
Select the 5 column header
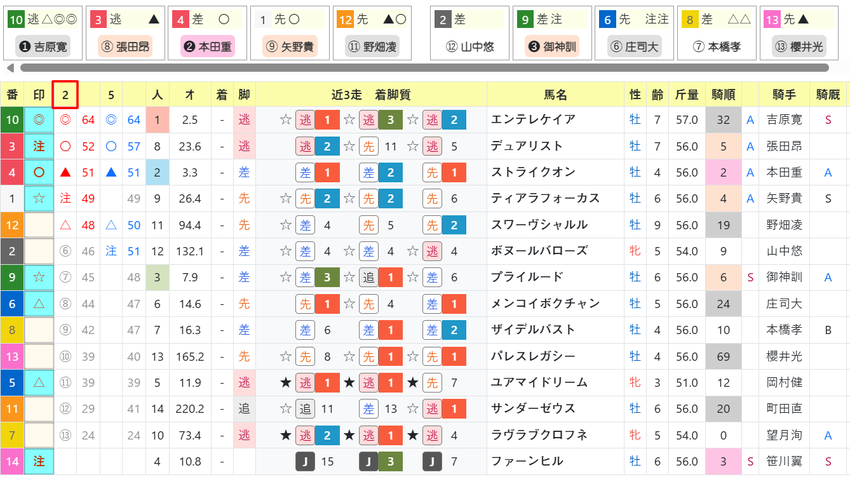[111, 95]
